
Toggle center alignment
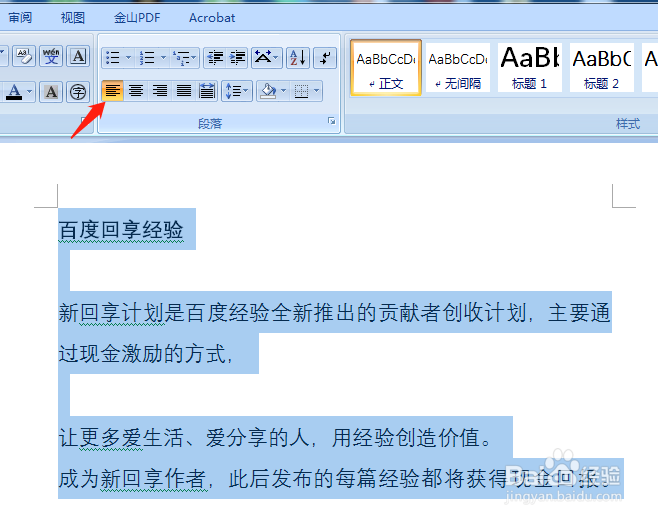[x=136, y=91]
